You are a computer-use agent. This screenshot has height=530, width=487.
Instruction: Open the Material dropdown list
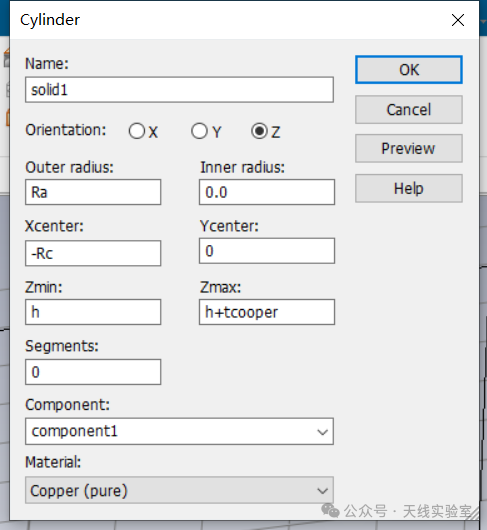tap(179, 490)
